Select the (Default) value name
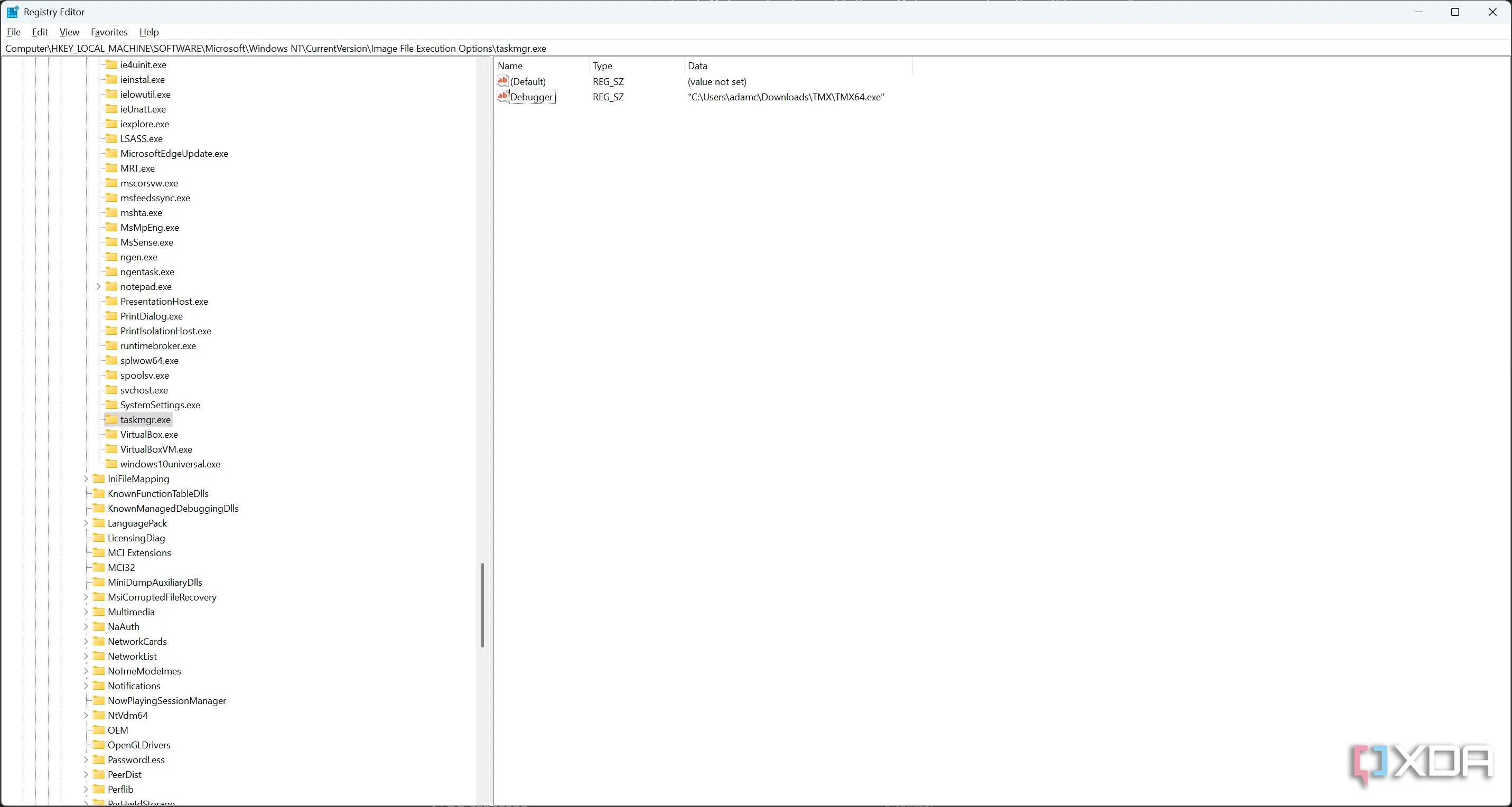 (x=528, y=81)
